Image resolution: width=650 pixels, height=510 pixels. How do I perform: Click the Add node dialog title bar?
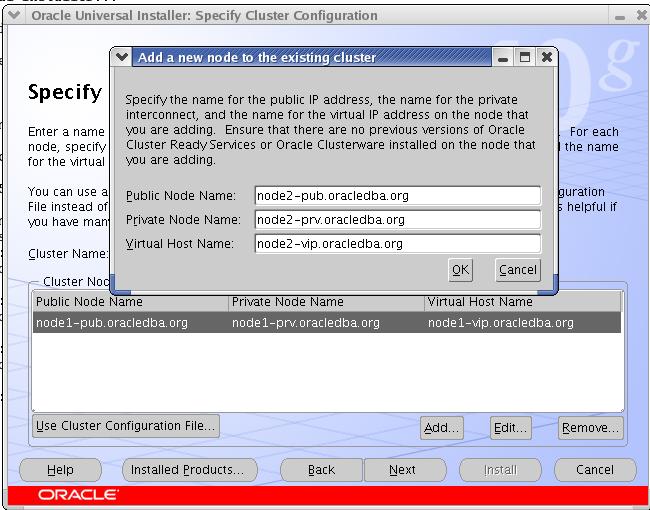(x=312, y=57)
